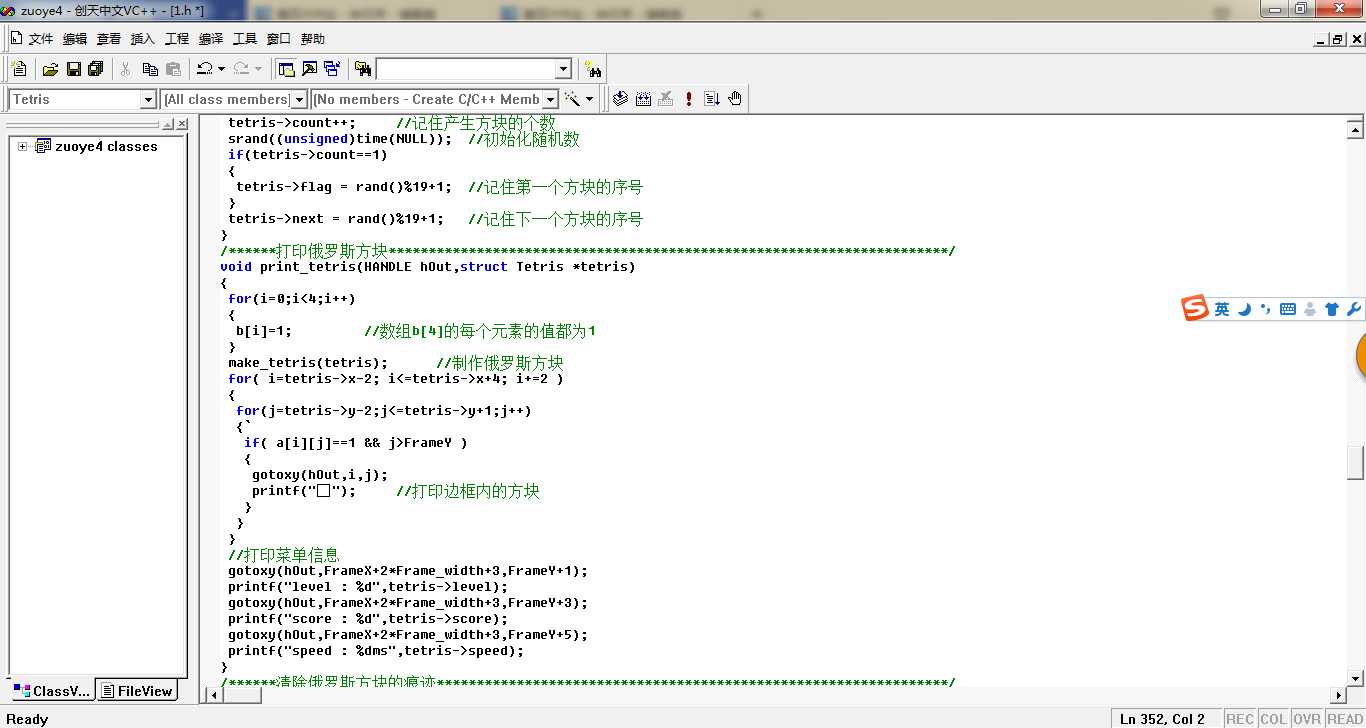Open the 查看 menu

click(108, 38)
